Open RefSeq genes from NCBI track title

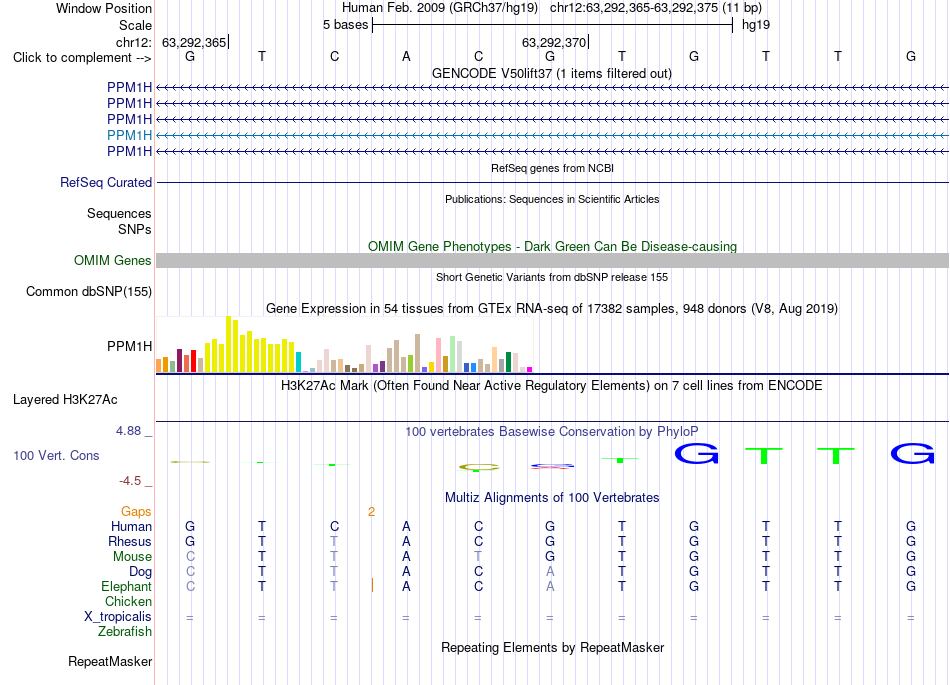[552, 168]
